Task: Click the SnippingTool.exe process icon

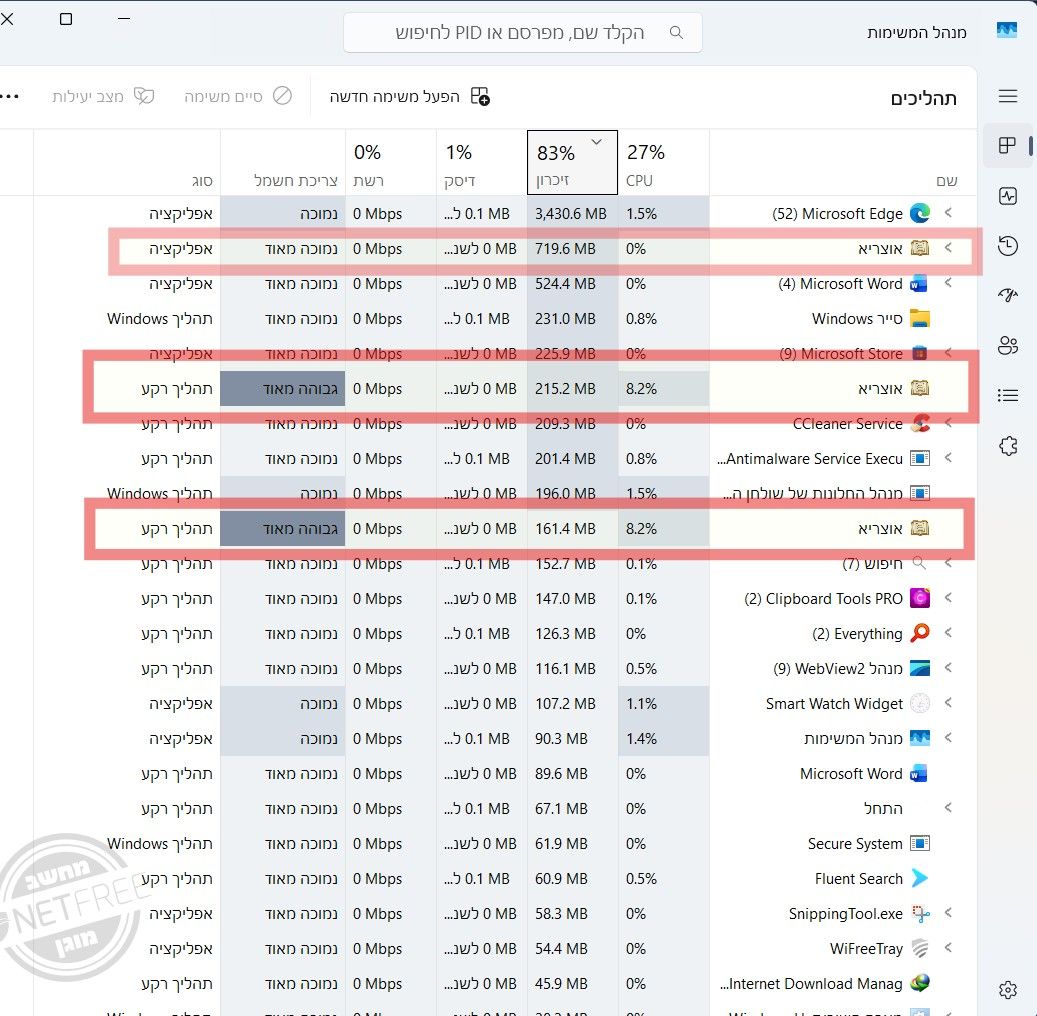Action: click(920, 913)
